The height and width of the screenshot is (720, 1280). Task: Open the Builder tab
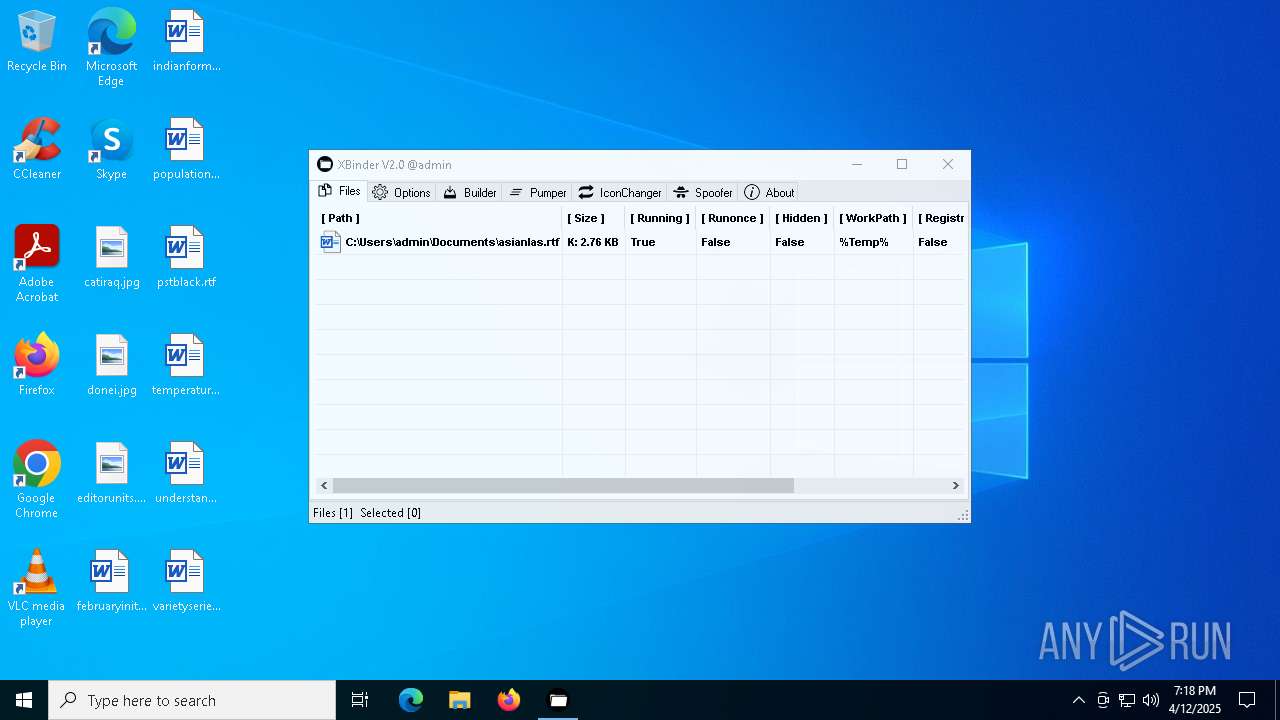(x=469, y=193)
